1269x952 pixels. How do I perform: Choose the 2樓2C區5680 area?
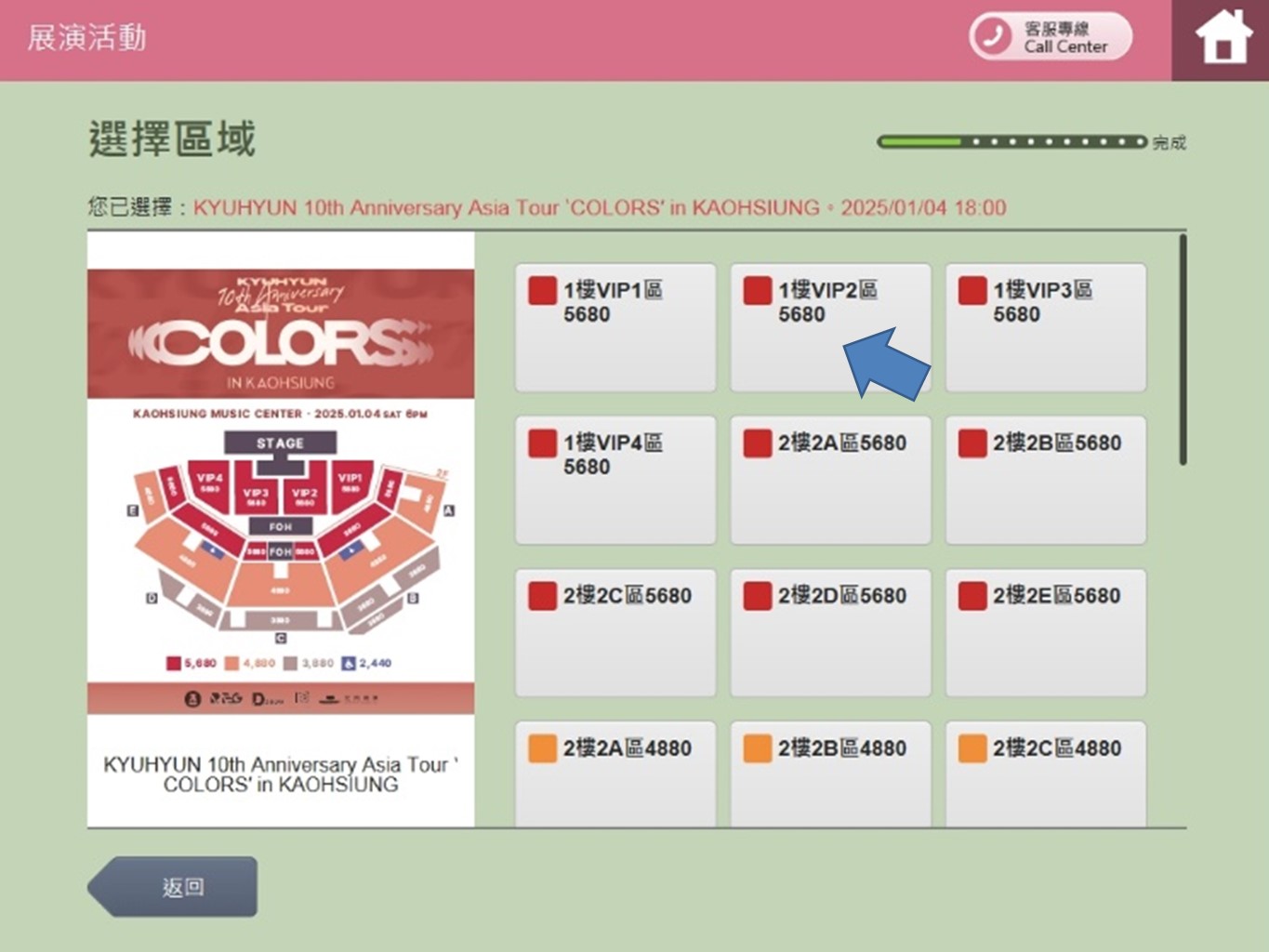[x=615, y=632]
